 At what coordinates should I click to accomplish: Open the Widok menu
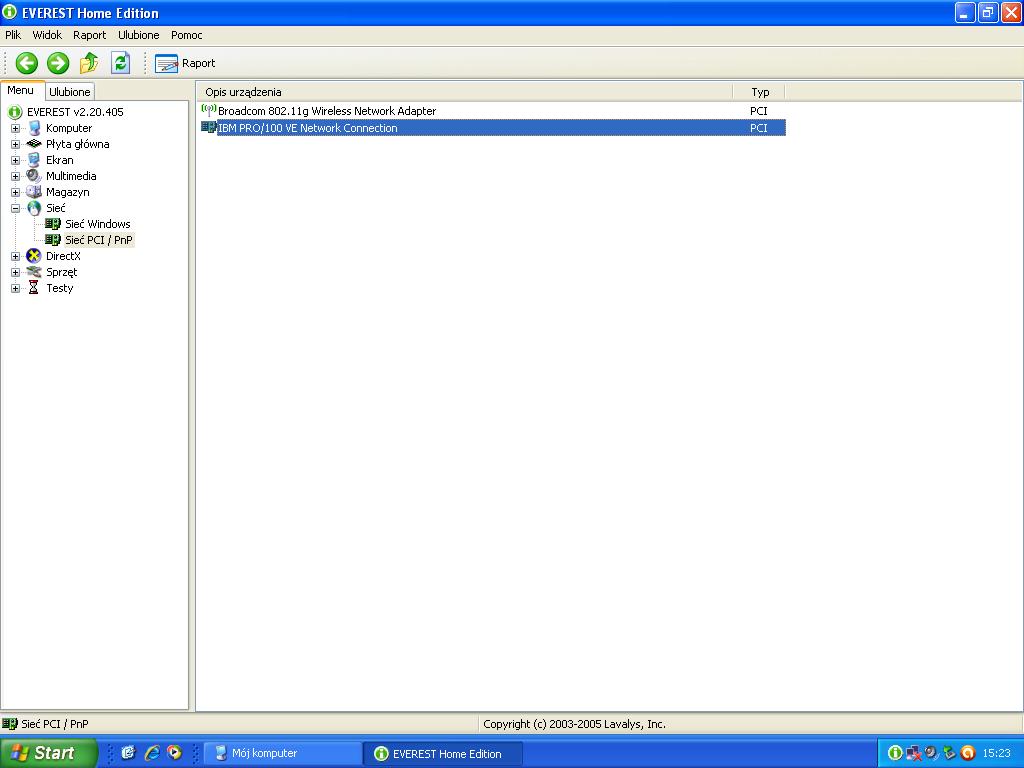[47, 35]
